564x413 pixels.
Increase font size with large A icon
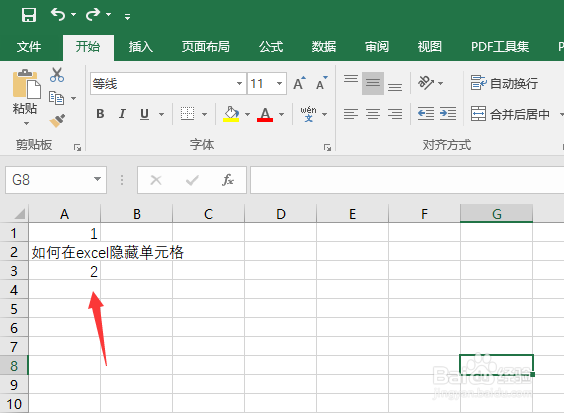point(300,83)
